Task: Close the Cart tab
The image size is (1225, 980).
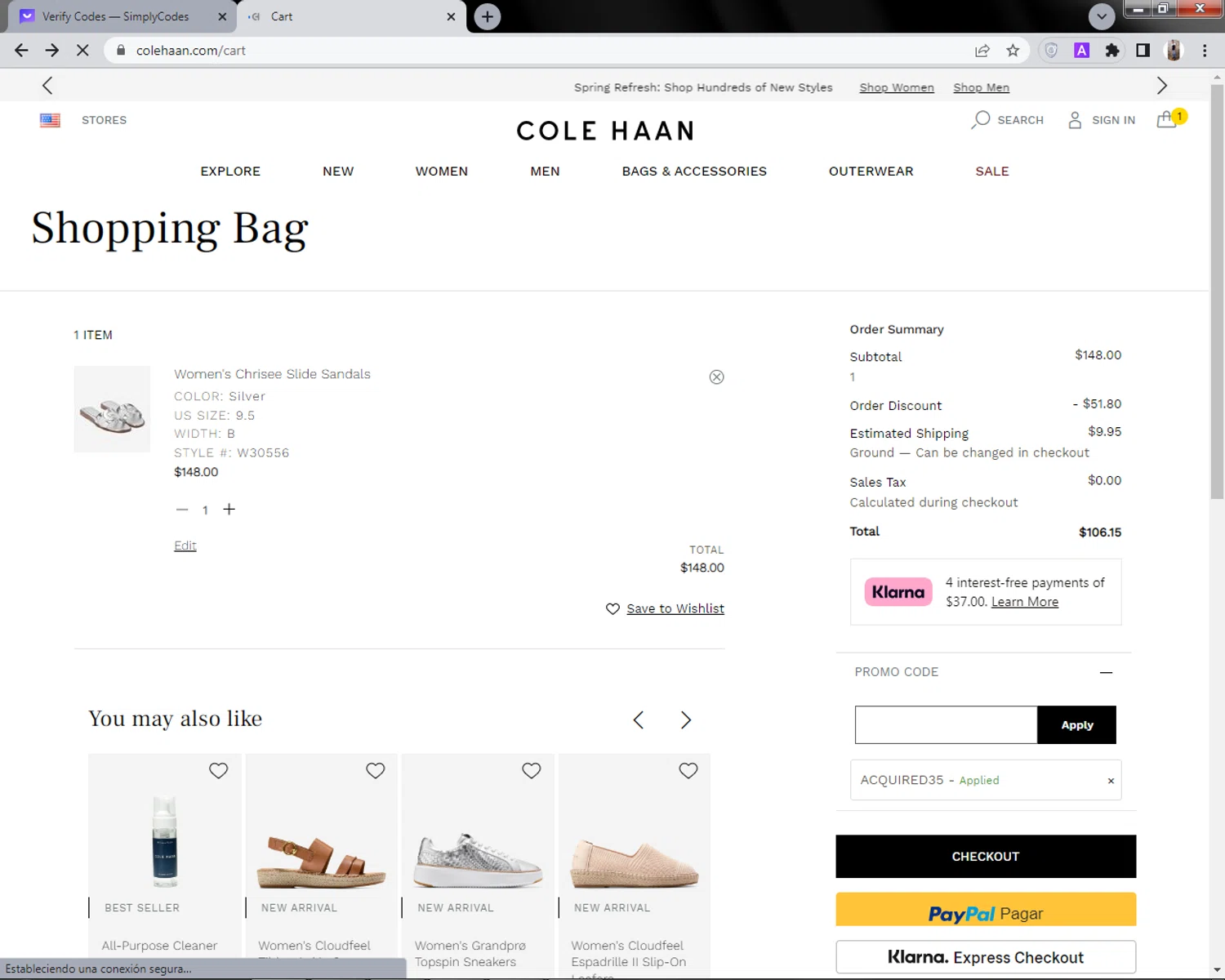Action: tap(451, 16)
